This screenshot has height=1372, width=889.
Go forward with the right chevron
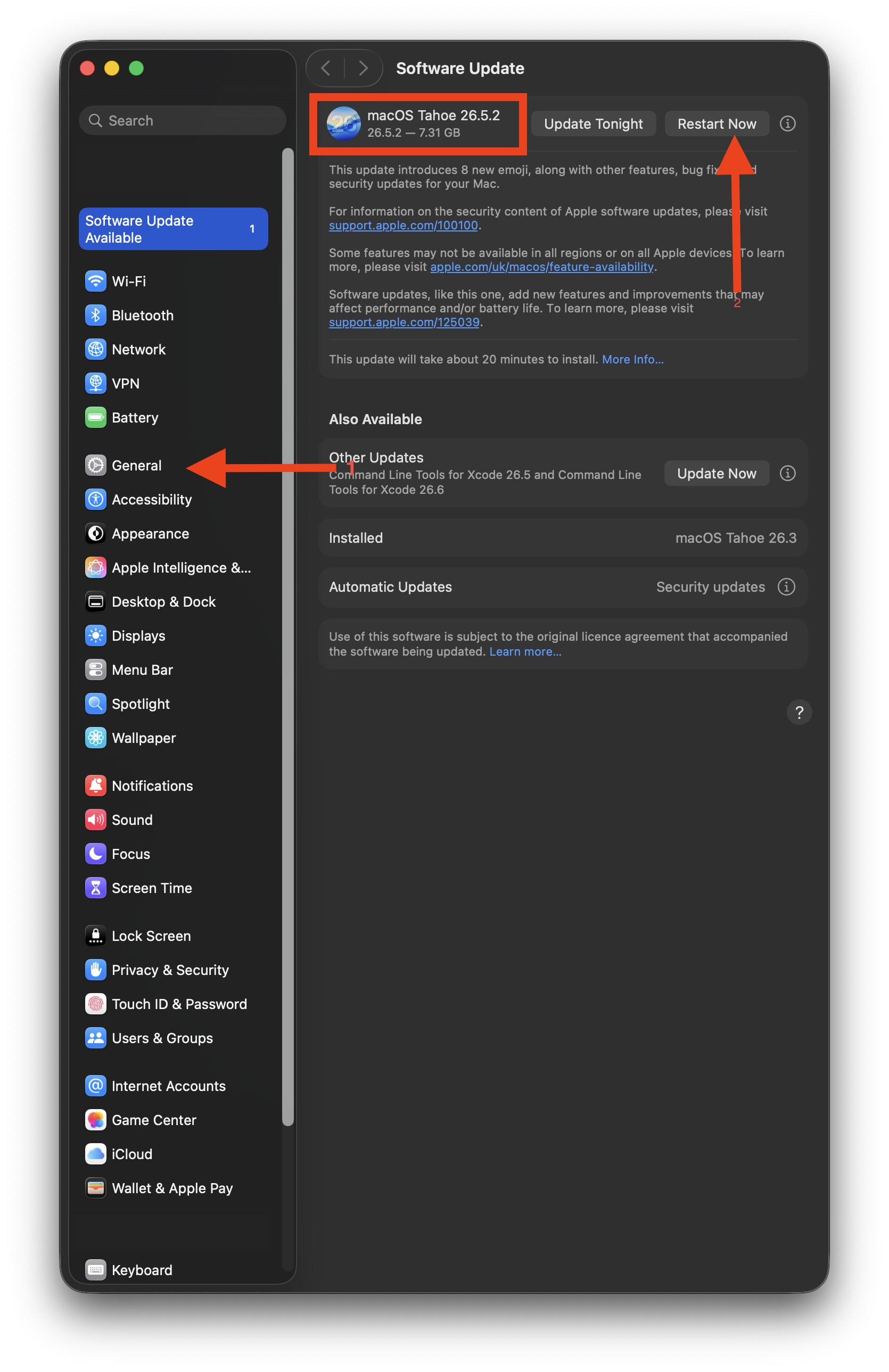click(x=363, y=68)
